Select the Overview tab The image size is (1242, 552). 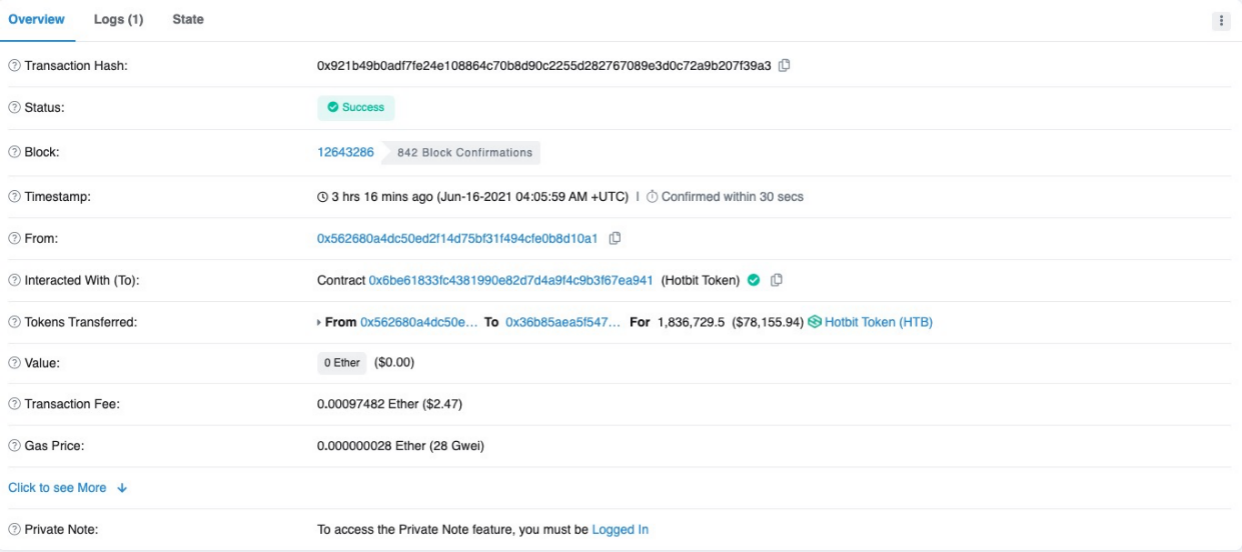pyautogui.click(x=37, y=20)
